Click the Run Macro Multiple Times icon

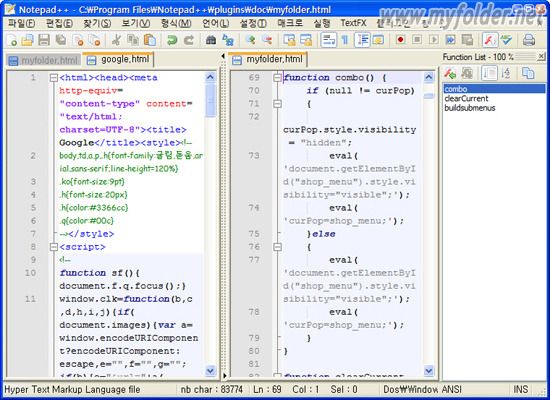[x=450, y=40]
